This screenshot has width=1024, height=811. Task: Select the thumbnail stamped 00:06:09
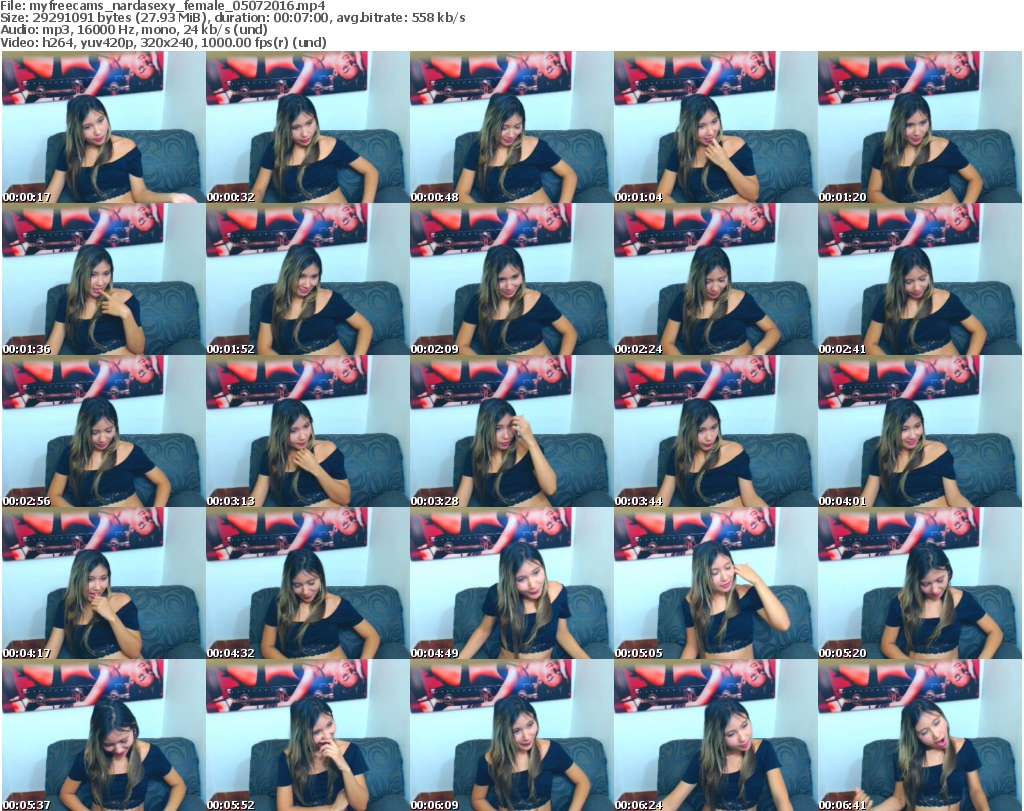511,735
